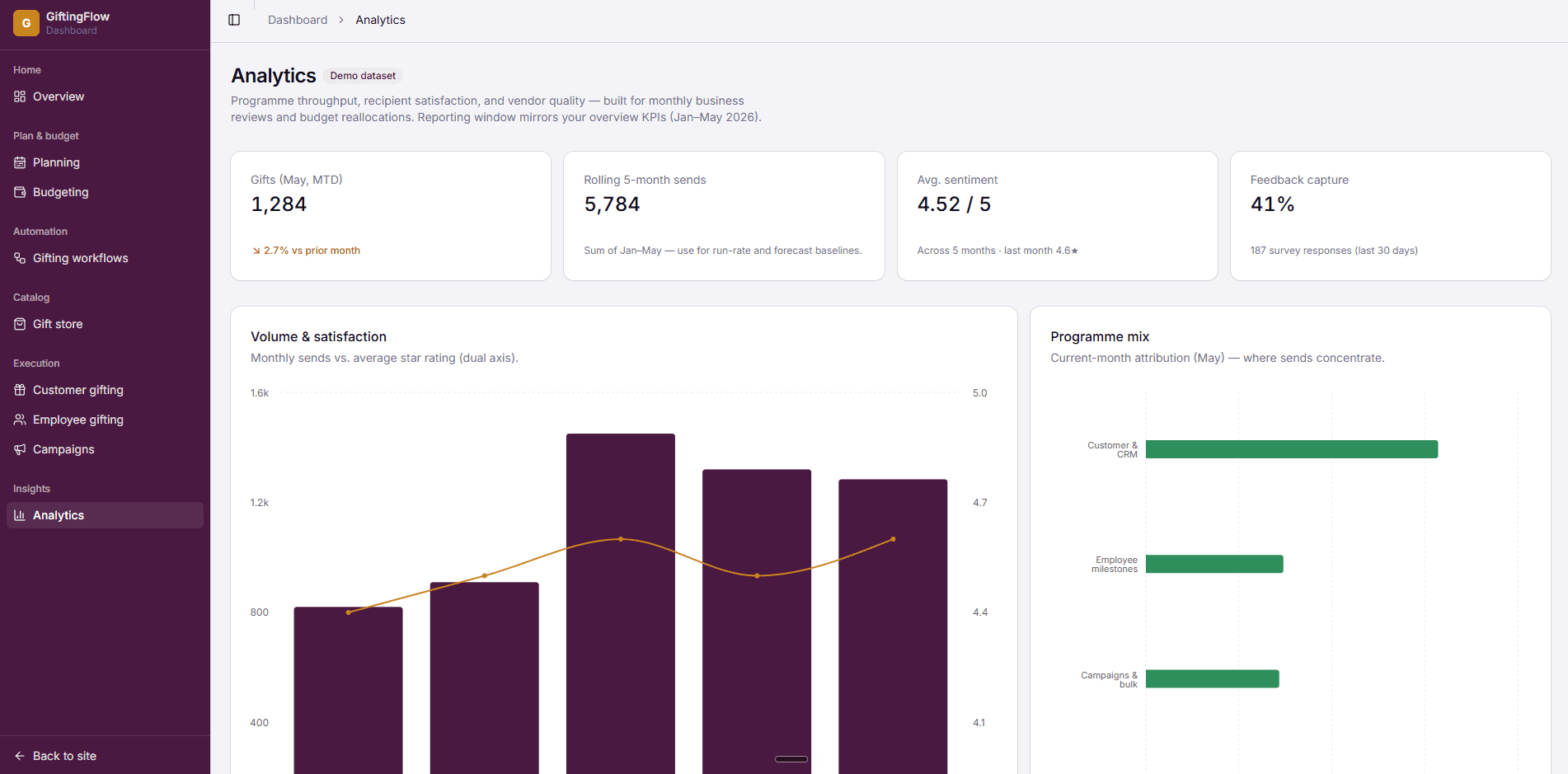Click the Overview grid icon
This screenshot has height=774, width=1568.
tap(20, 96)
